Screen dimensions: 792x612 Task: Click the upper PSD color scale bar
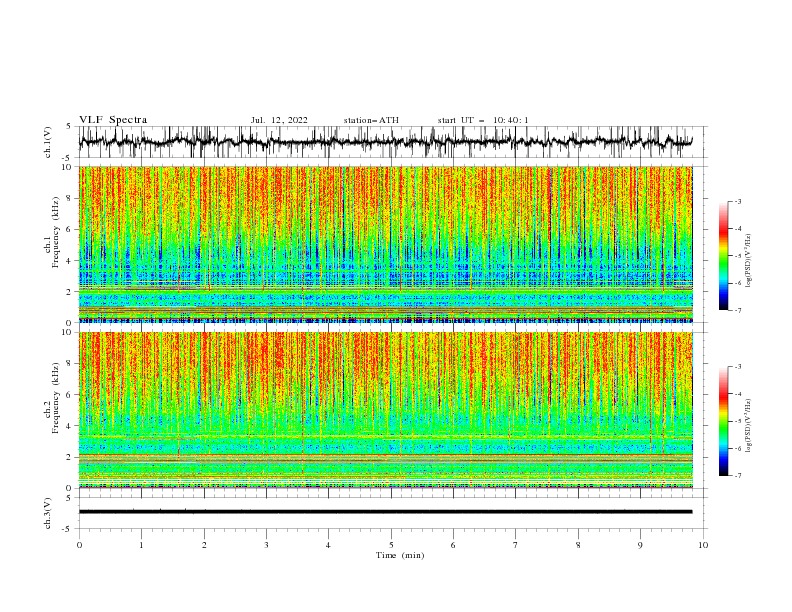pos(723,256)
